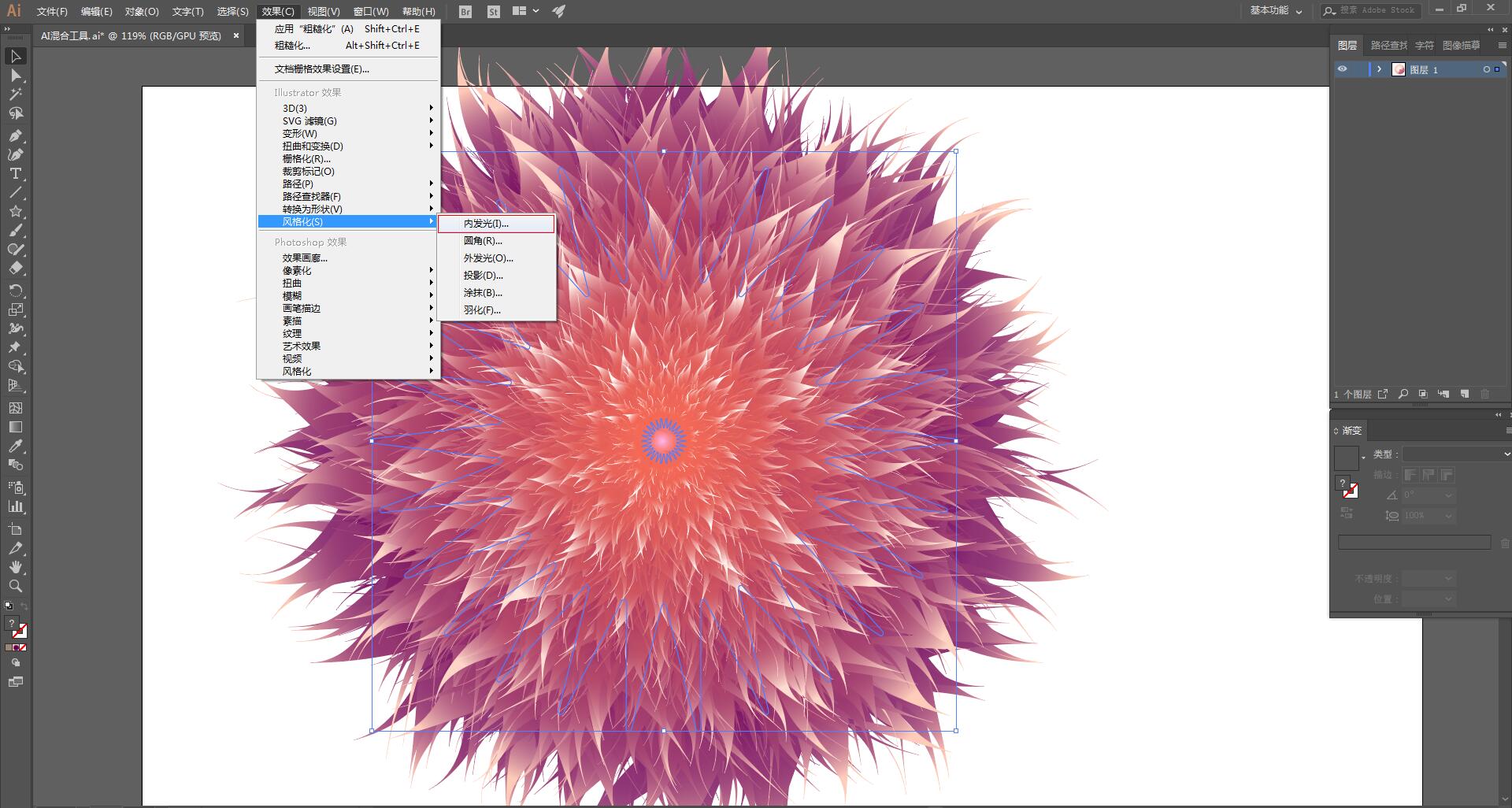Select the Puppet Warp pin tool
The image size is (1512, 808).
point(16,347)
